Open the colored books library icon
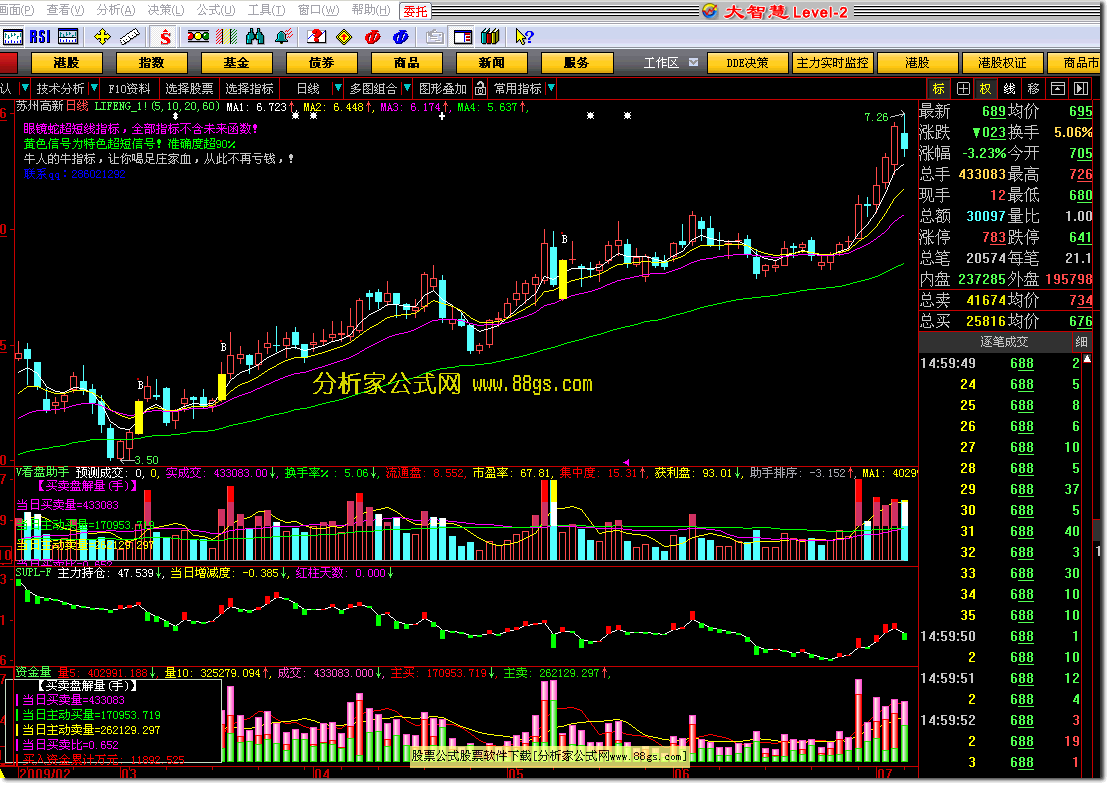The image size is (1110, 785). 490,37
